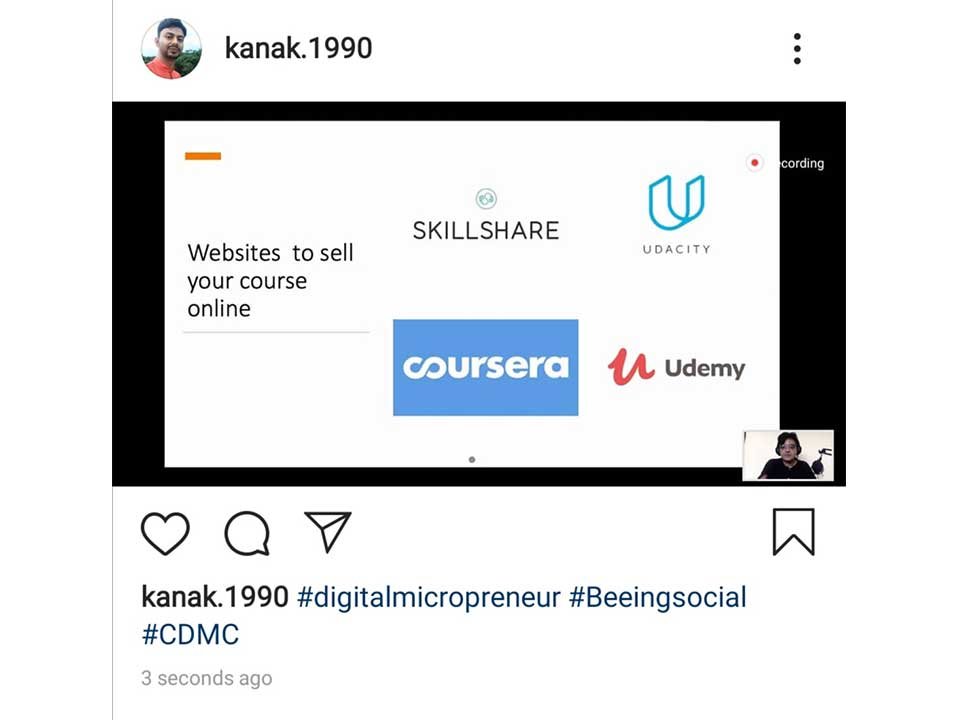Open the #CDMC hashtag
This screenshot has width=960, height=720.
point(190,634)
